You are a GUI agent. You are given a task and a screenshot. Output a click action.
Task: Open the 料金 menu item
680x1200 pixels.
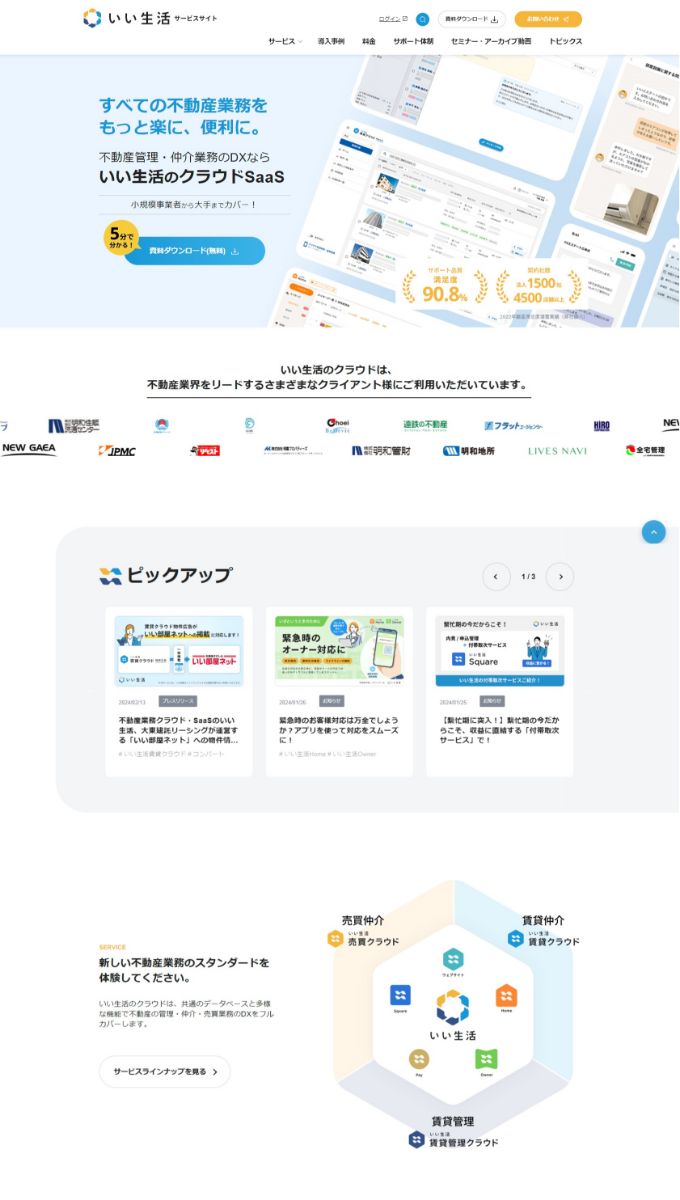369,42
